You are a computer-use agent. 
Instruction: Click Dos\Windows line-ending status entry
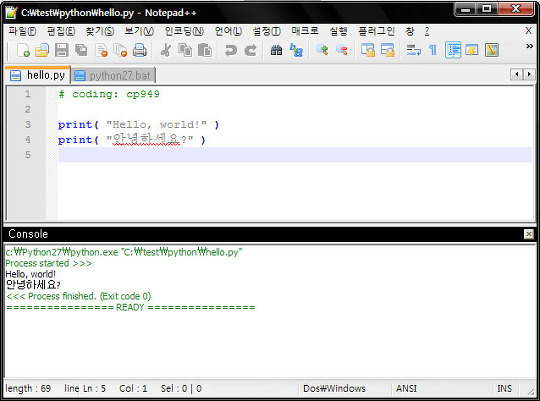coord(334,389)
